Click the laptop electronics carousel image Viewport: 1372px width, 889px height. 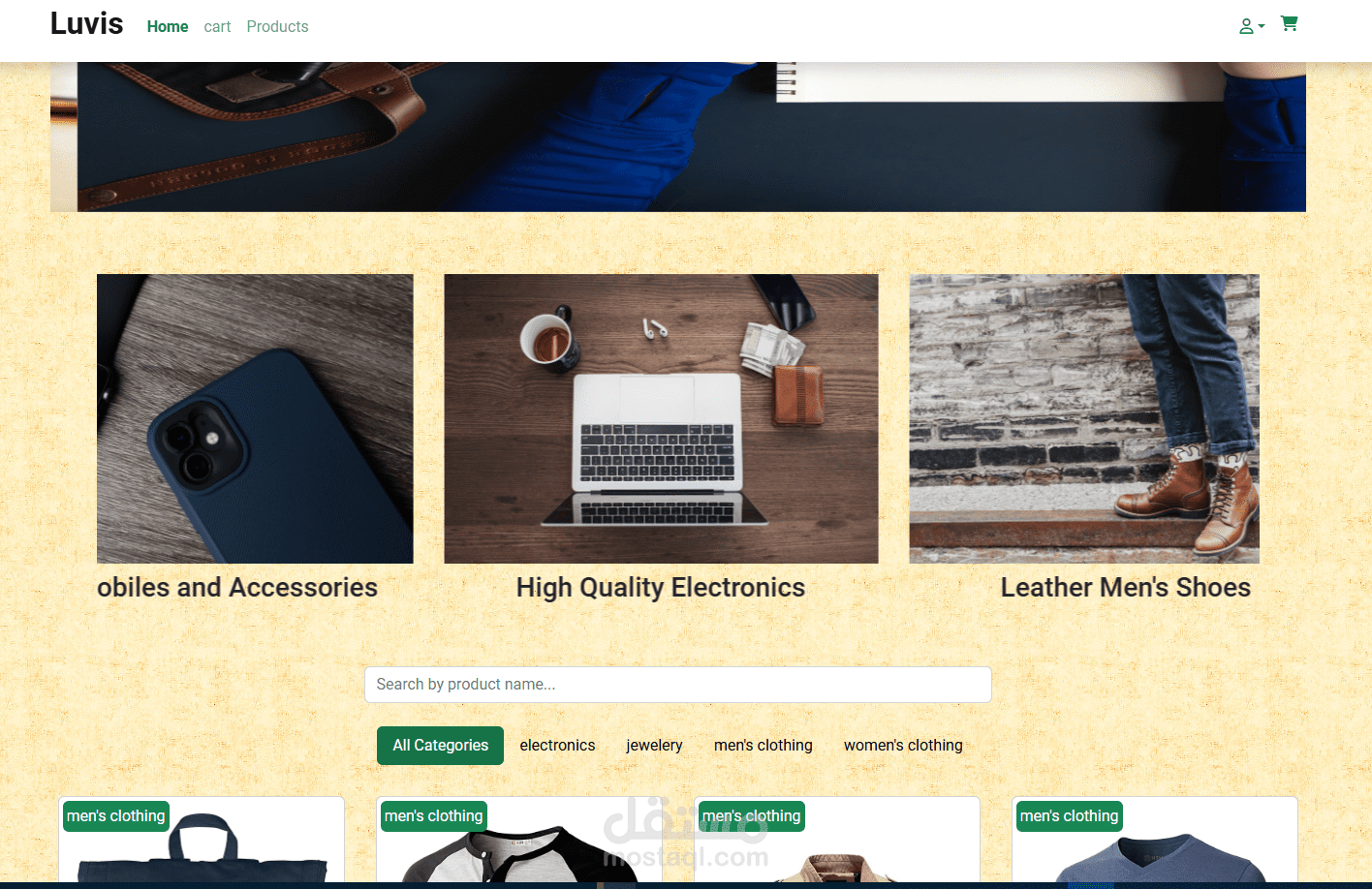pos(661,418)
